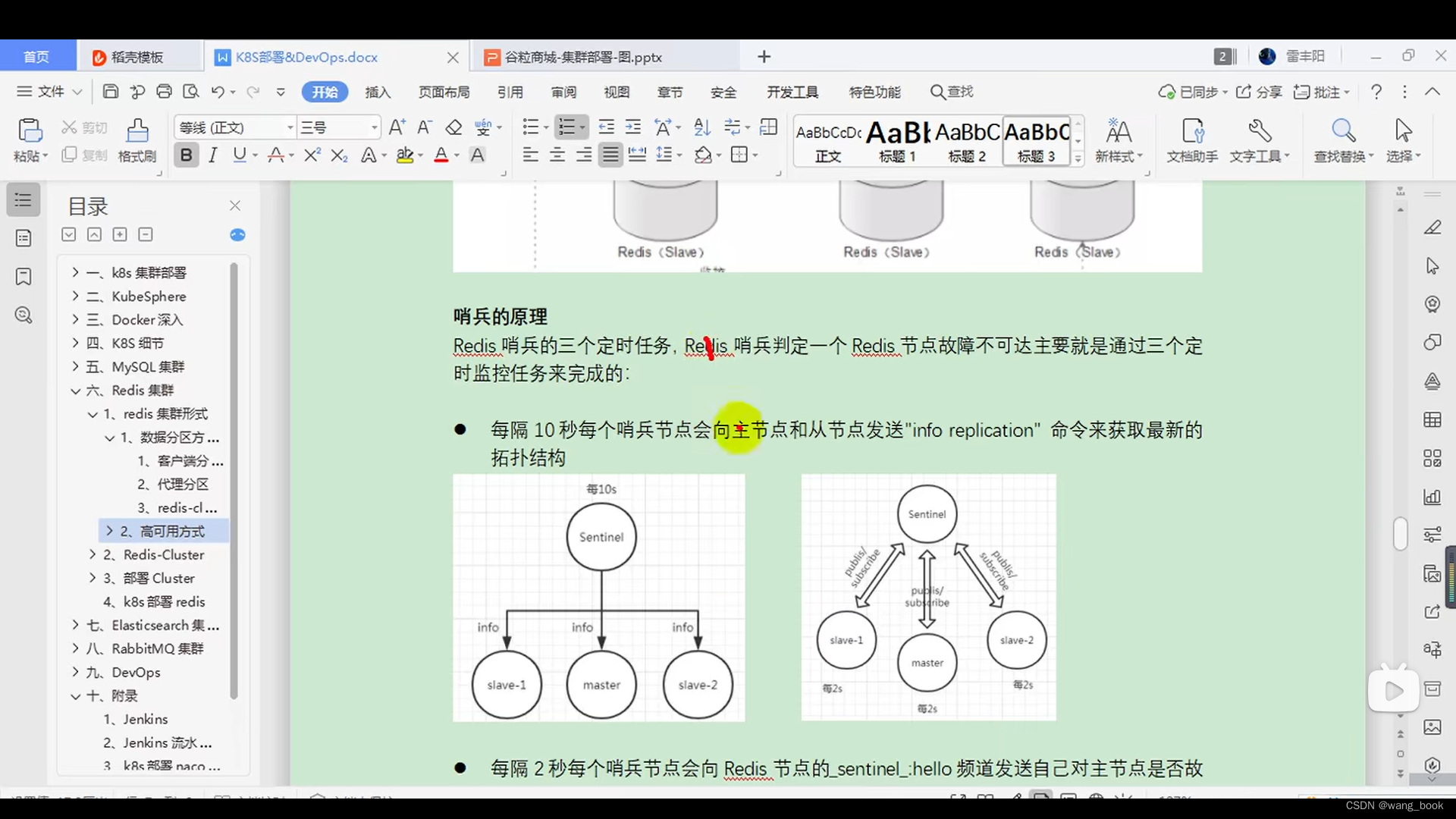The image size is (1456, 819).
Task: Toggle align left paragraph button
Action: 530,155
